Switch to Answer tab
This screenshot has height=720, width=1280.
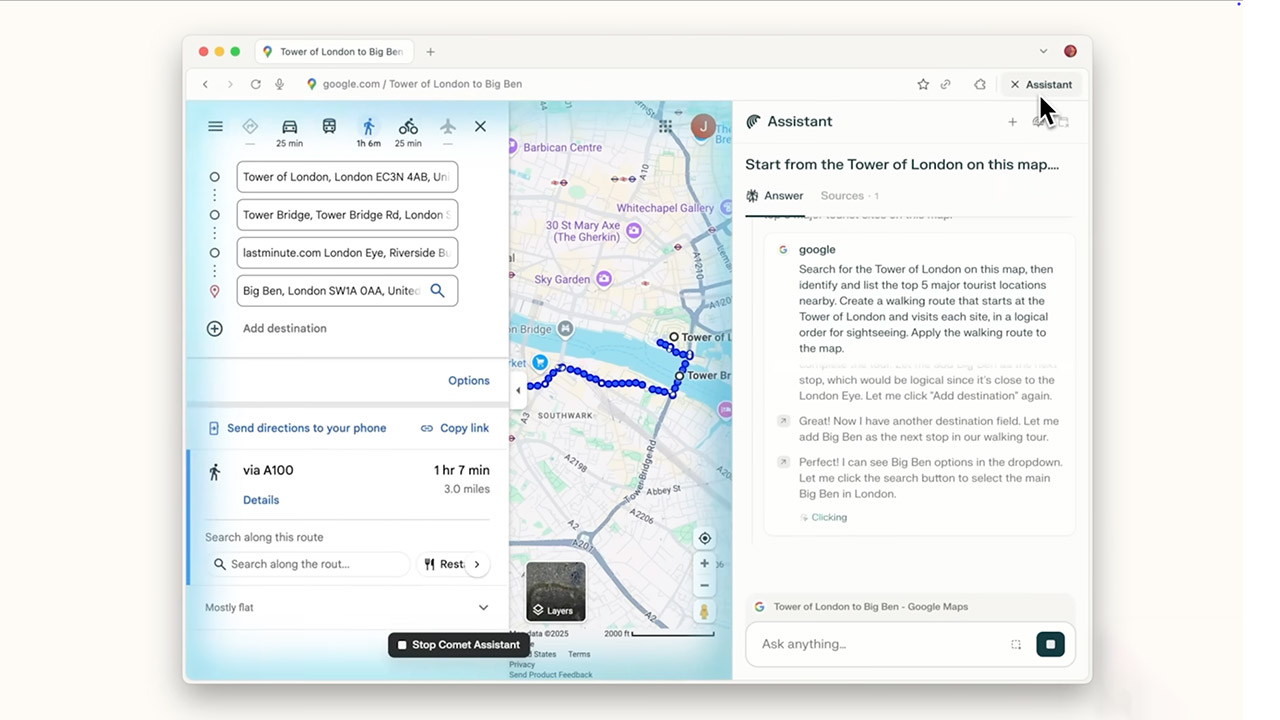click(775, 196)
